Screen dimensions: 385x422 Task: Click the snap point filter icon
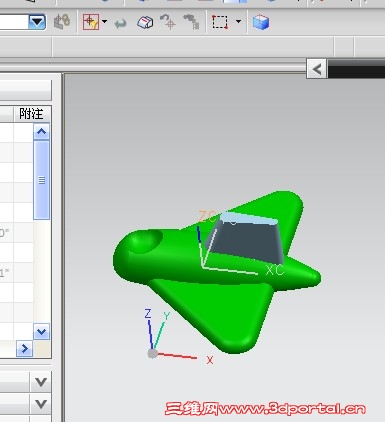tap(91, 22)
